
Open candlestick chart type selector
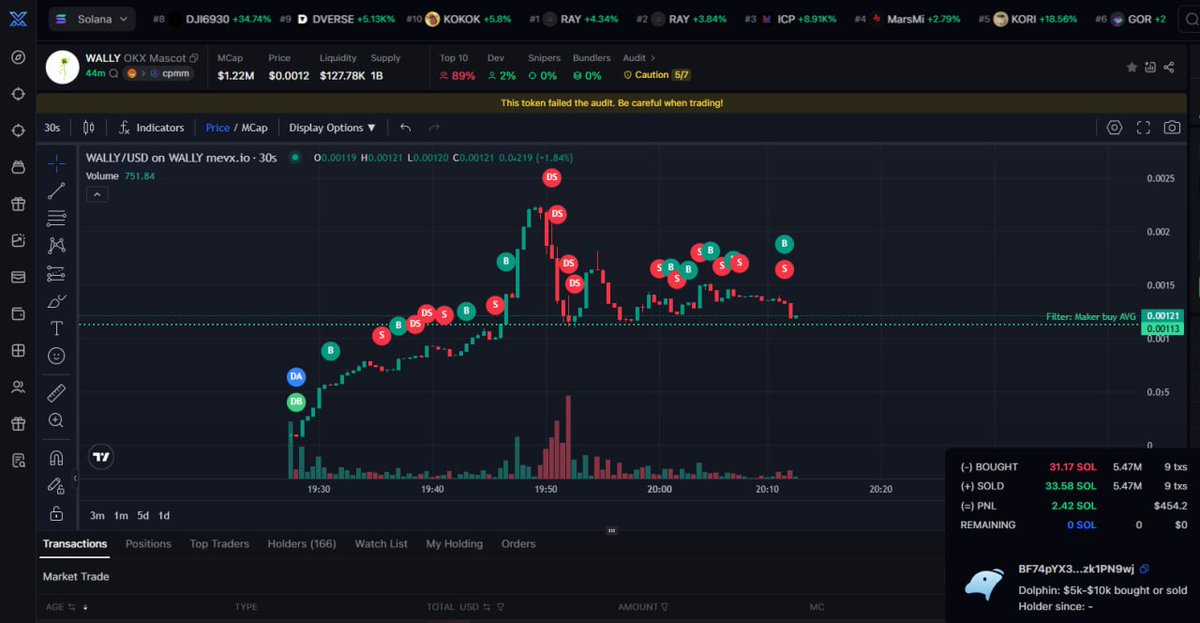click(x=89, y=127)
